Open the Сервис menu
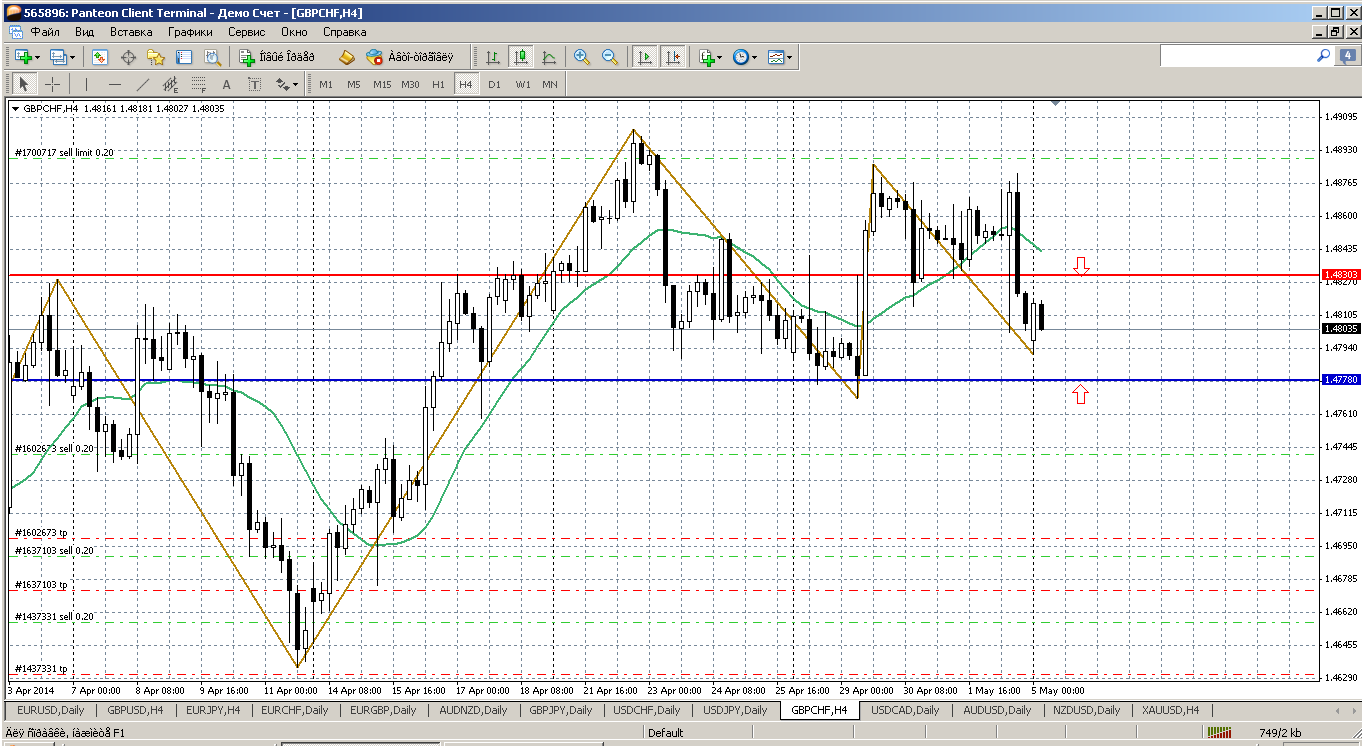The image size is (1368, 746). click(246, 32)
